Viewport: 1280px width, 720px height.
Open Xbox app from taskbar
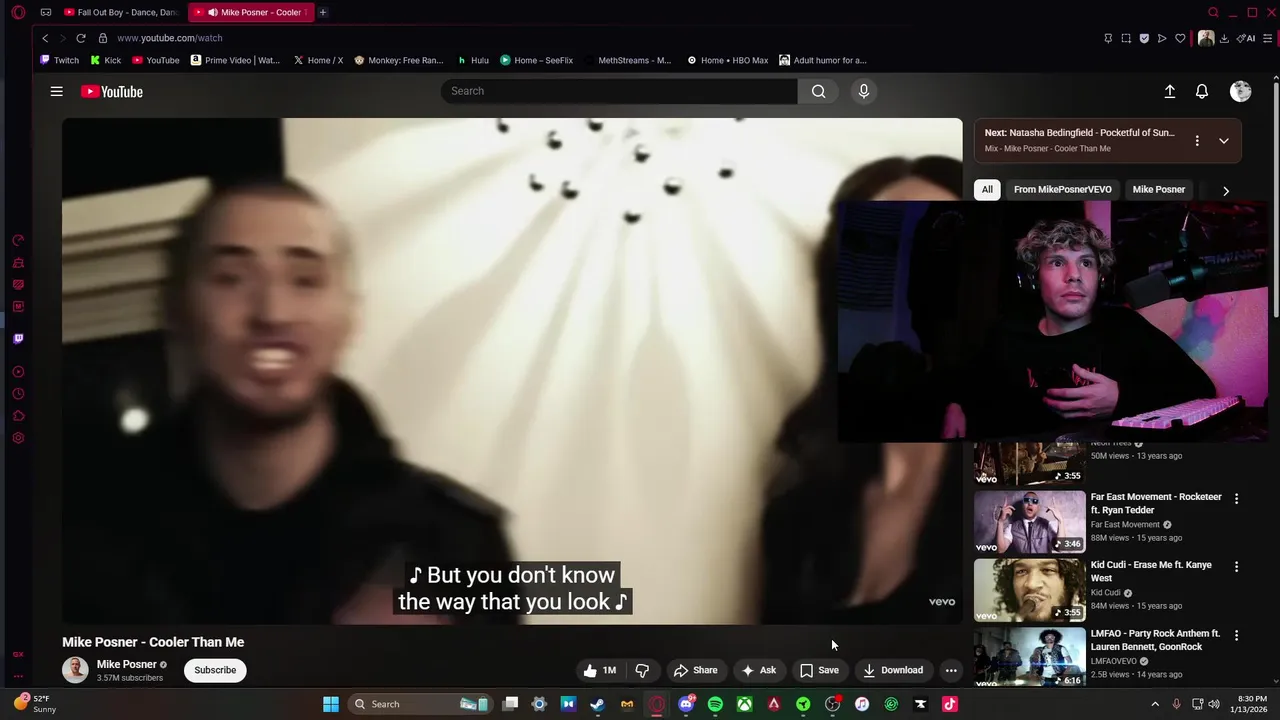point(744,704)
